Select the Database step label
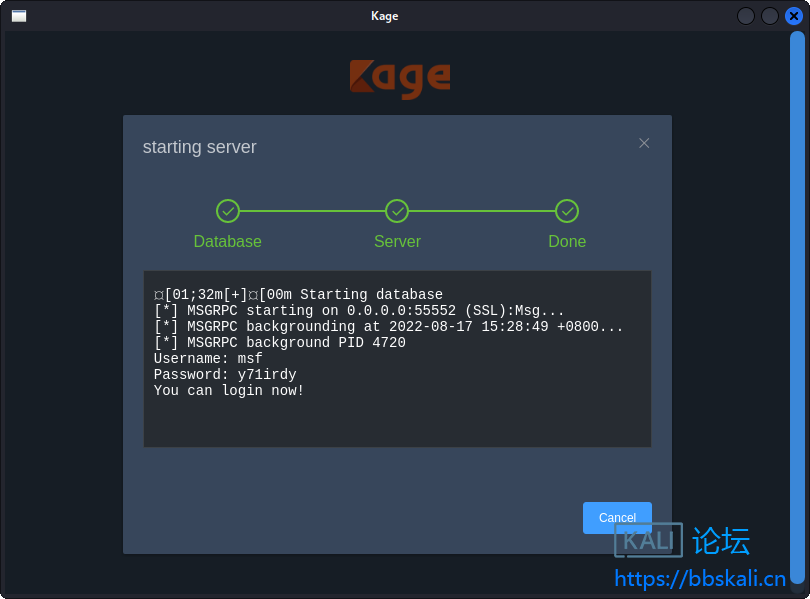This screenshot has width=810, height=599. (228, 242)
